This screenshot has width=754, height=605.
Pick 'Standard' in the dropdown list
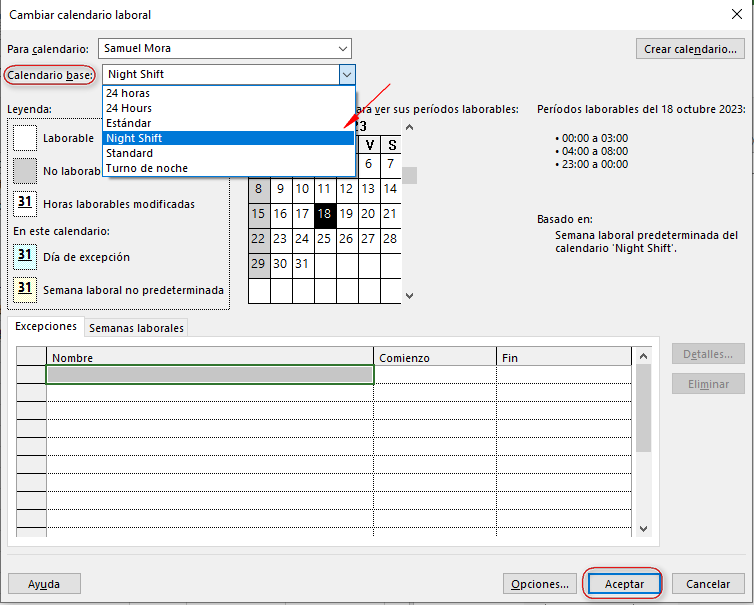click(x=130, y=153)
